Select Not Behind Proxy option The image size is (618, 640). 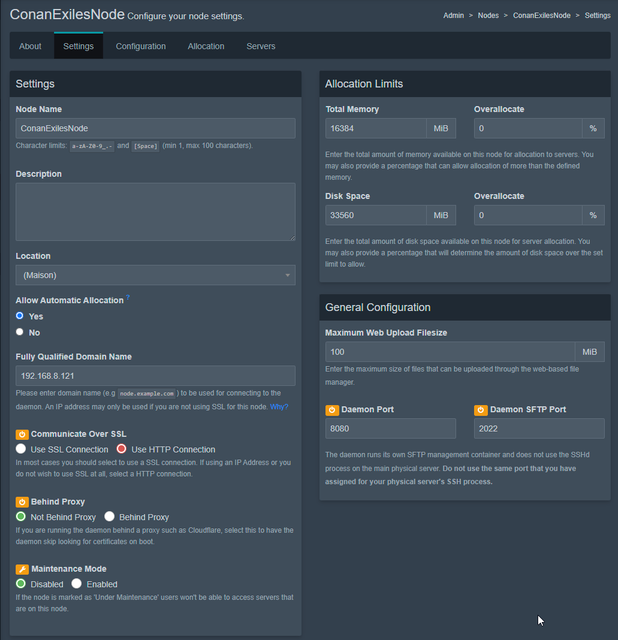point(21,516)
